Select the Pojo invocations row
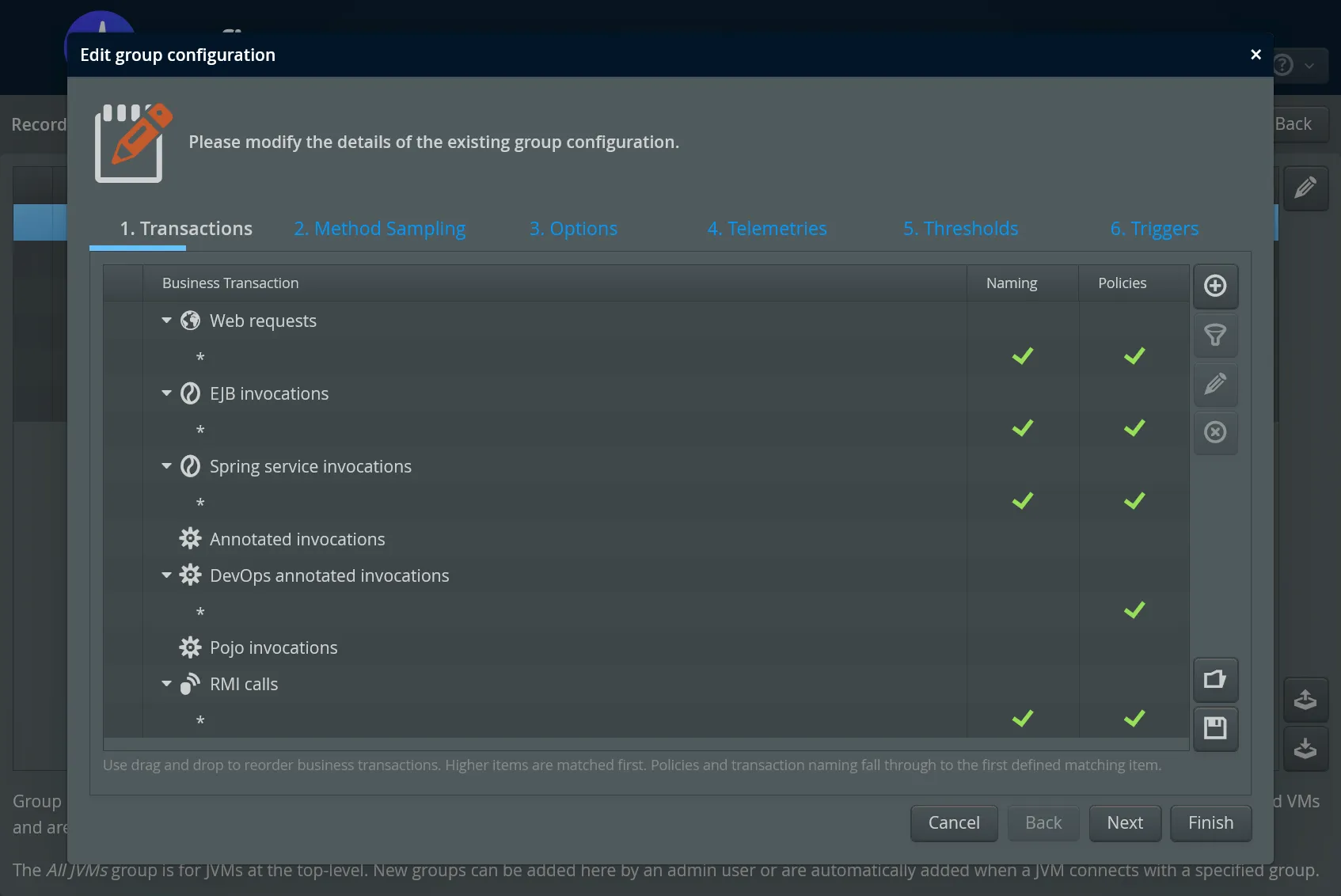 pyautogui.click(x=272, y=647)
